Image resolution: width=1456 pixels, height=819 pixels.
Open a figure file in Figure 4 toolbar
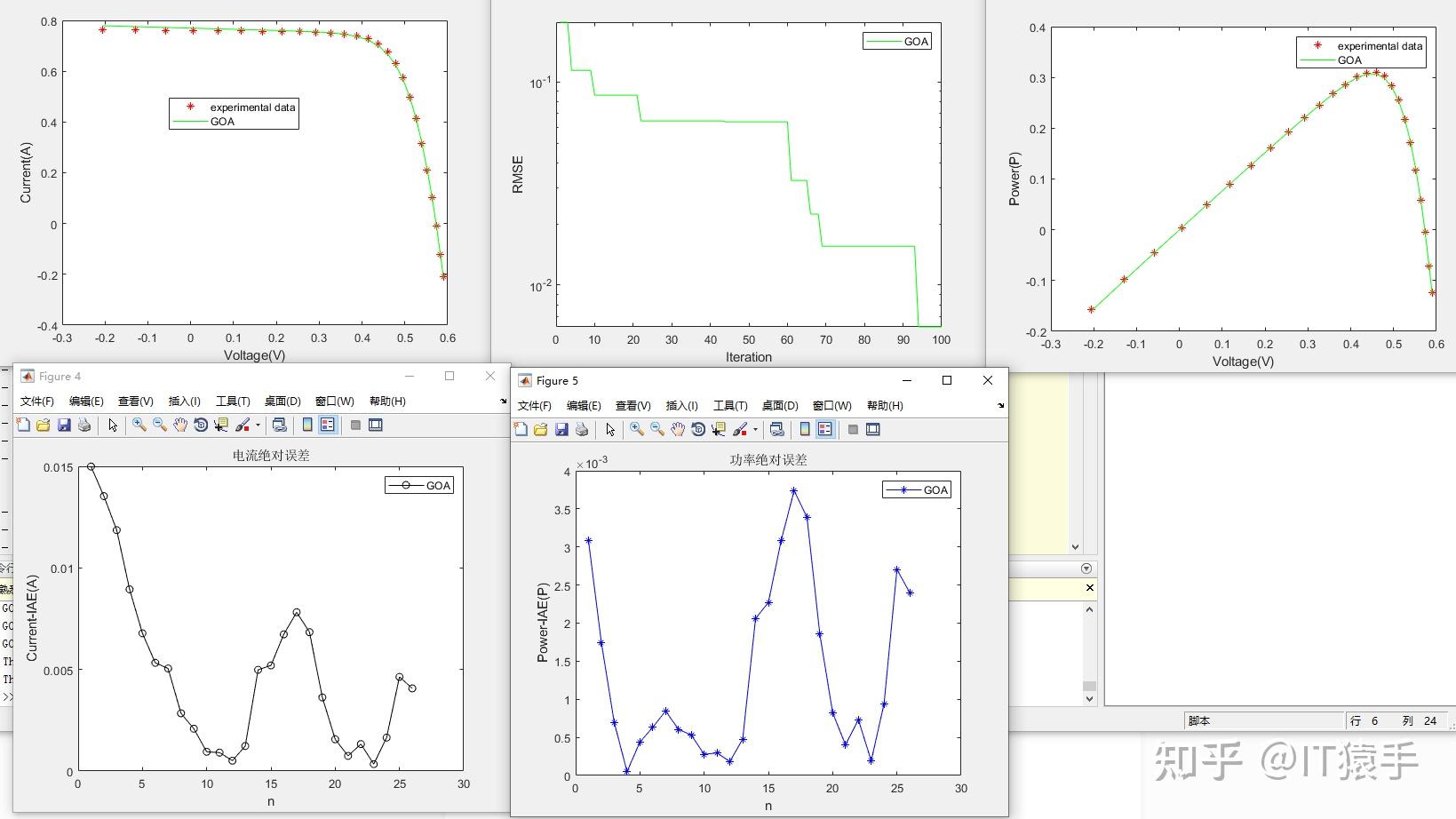pos(43,425)
